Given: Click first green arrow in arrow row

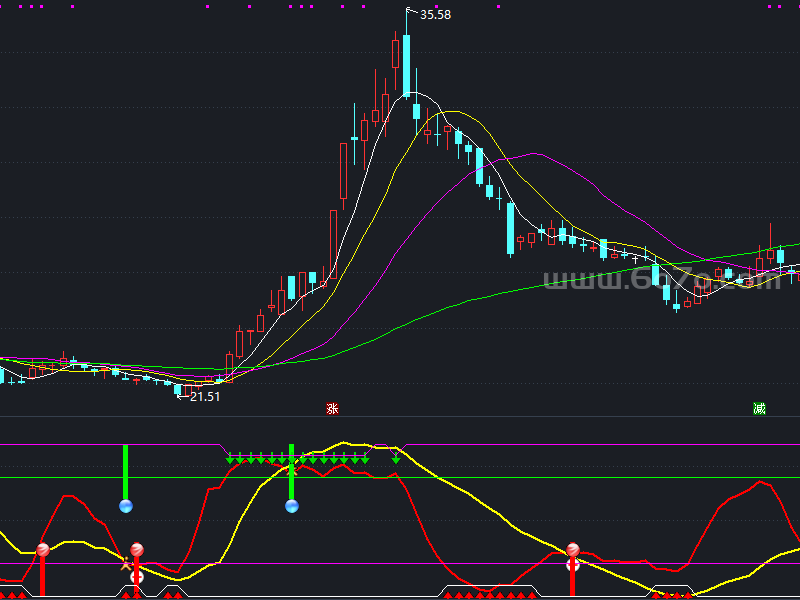Looking at the screenshot, I should [230, 459].
